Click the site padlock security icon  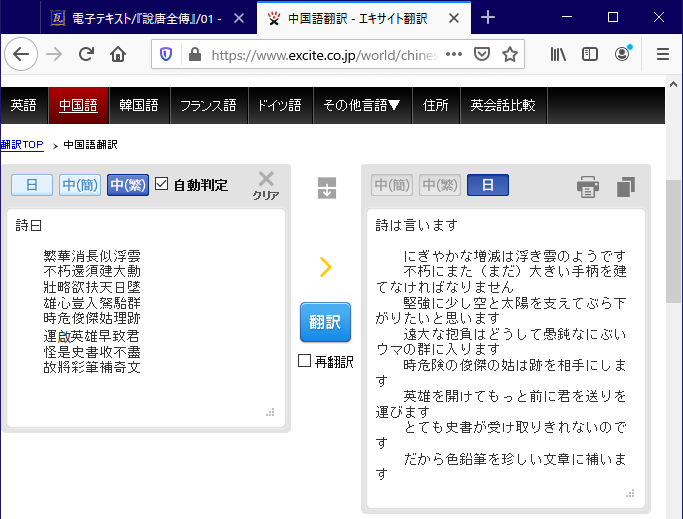tap(195, 54)
